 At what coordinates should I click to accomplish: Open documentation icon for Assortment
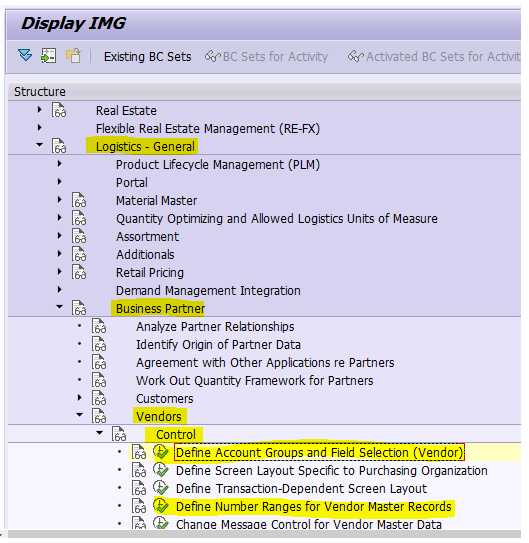pos(79,236)
